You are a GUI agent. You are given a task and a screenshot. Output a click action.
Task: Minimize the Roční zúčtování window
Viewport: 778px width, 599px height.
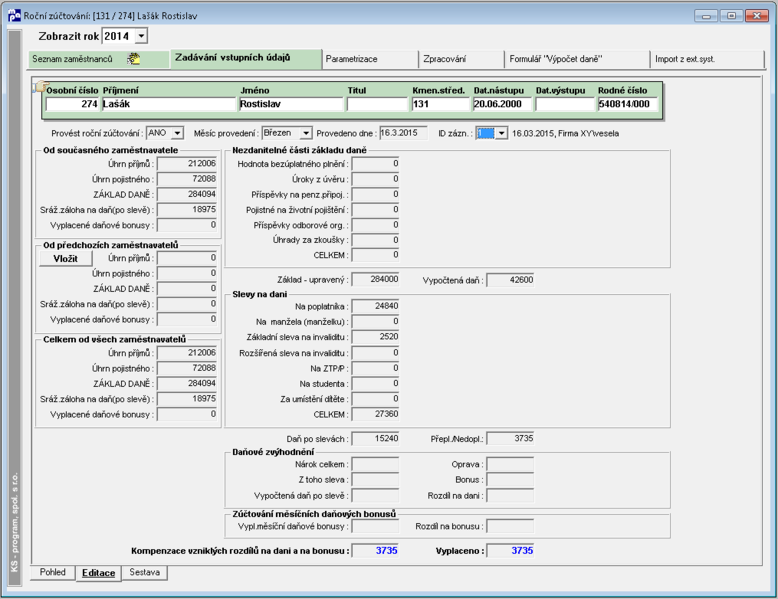pos(706,16)
